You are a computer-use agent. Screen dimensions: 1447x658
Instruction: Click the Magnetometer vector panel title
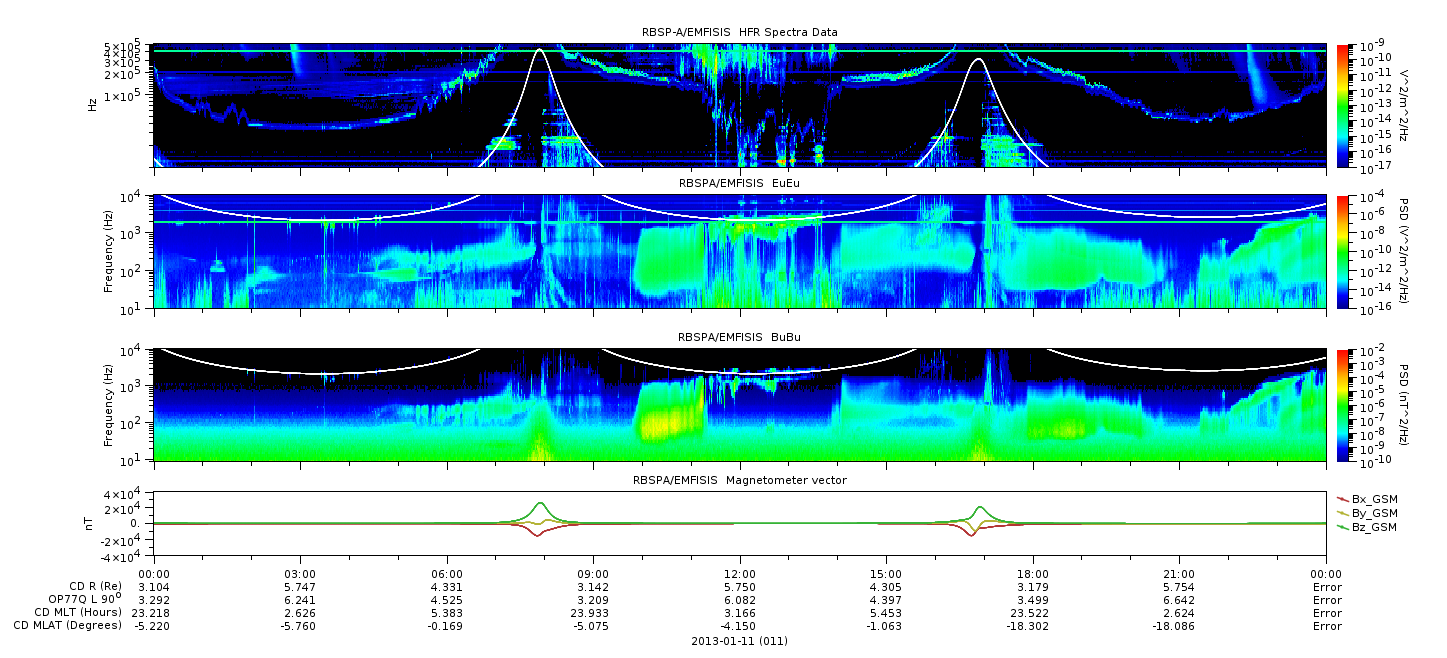(739, 480)
